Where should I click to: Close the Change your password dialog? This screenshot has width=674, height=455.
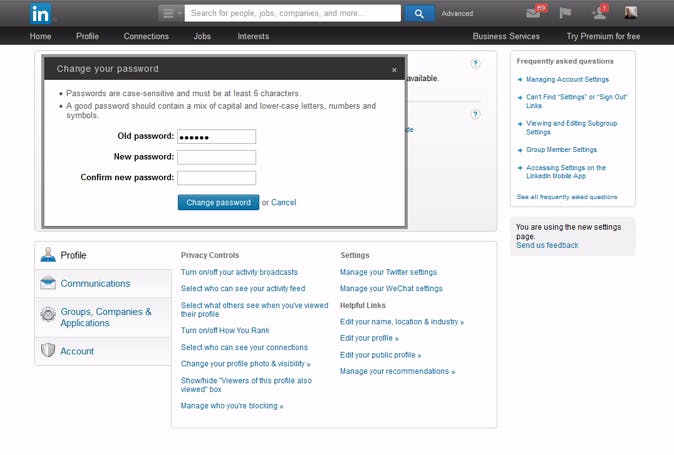[x=394, y=70]
